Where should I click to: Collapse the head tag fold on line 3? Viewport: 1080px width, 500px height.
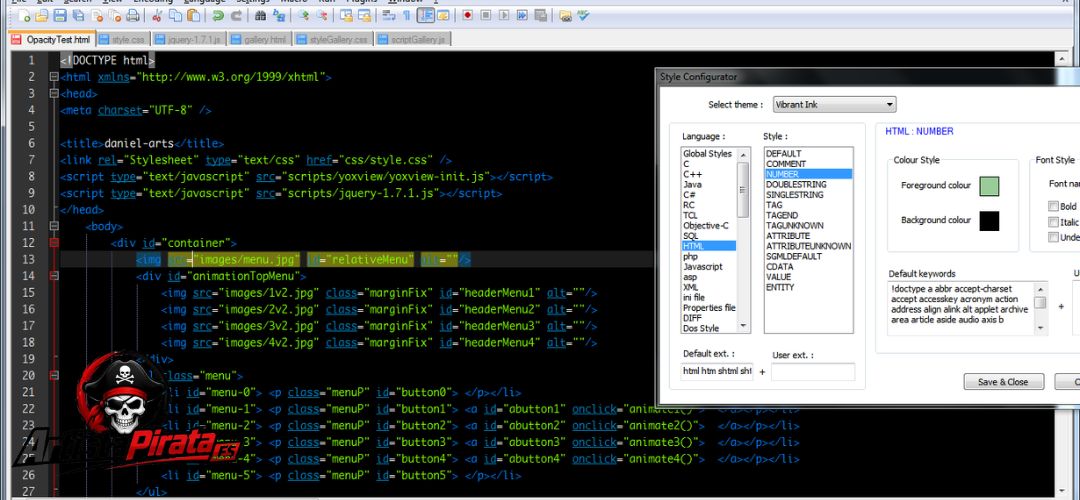[x=54, y=94]
